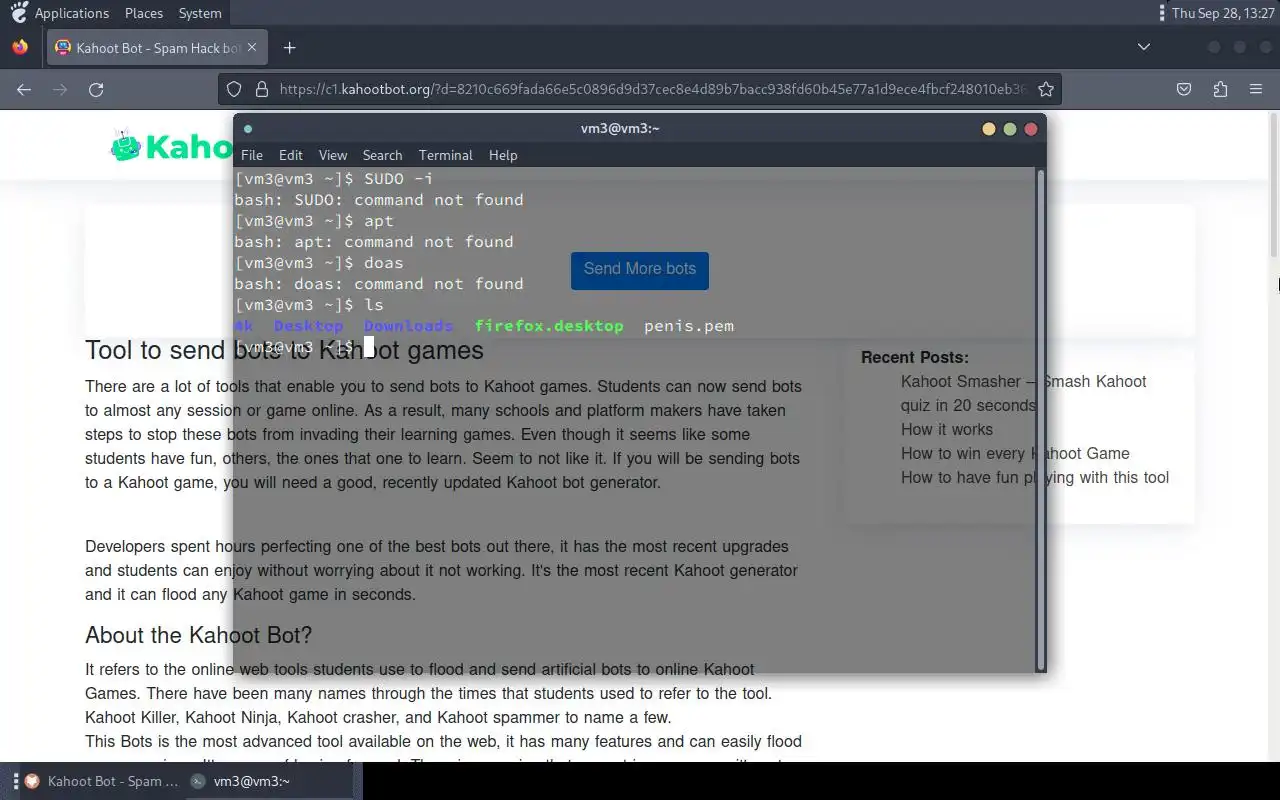The image size is (1280, 800).
Task: Click the browser forward arrow
Action: [60, 89]
